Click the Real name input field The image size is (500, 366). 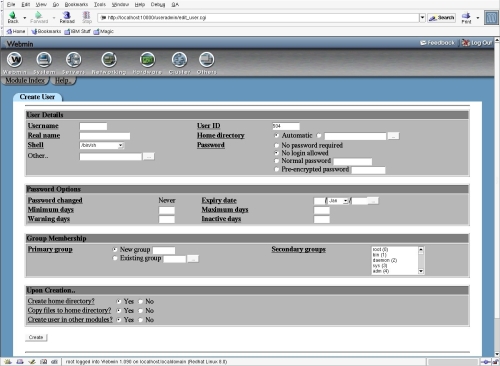(105, 136)
